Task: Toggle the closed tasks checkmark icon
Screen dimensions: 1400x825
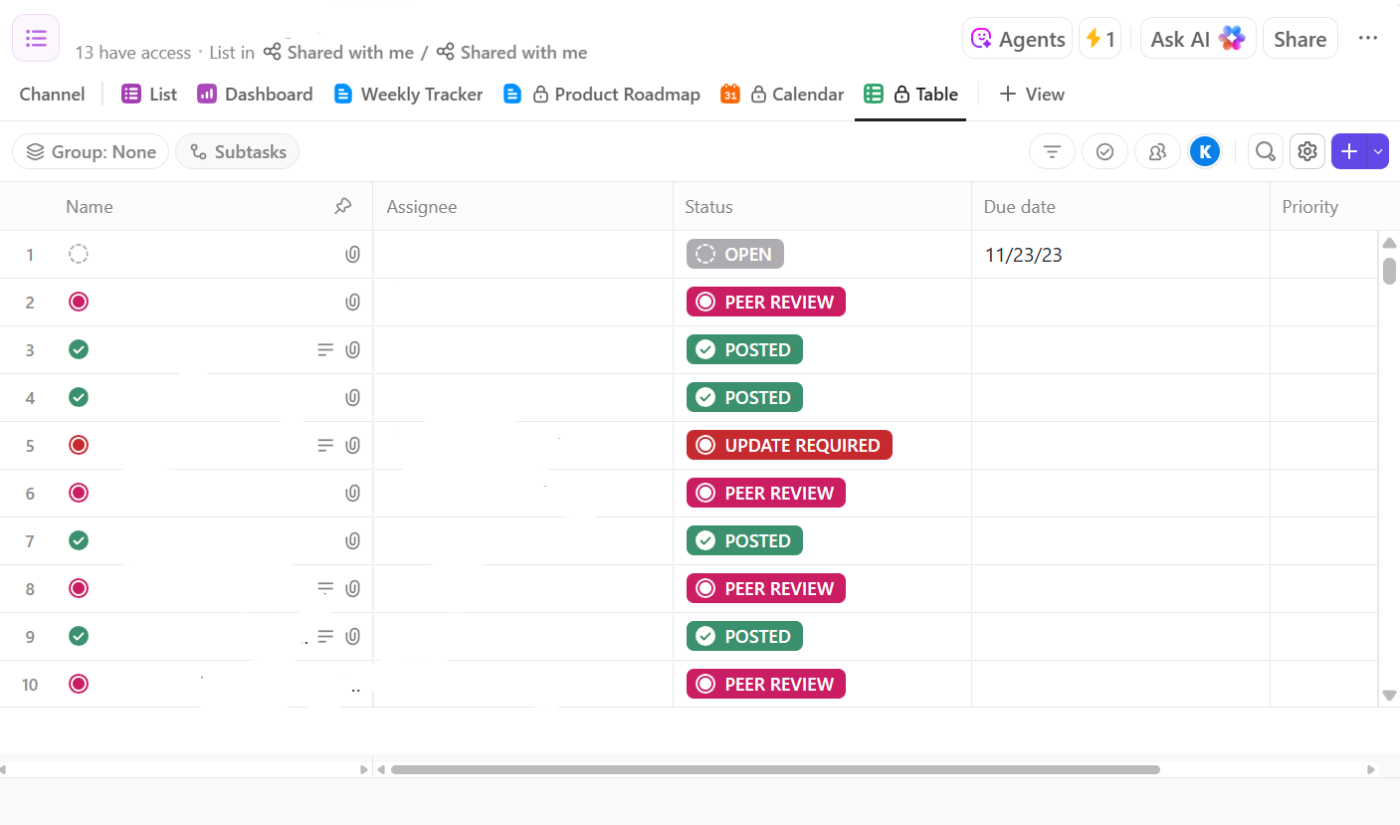Action: pyautogui.click(x=1105, y=152)
